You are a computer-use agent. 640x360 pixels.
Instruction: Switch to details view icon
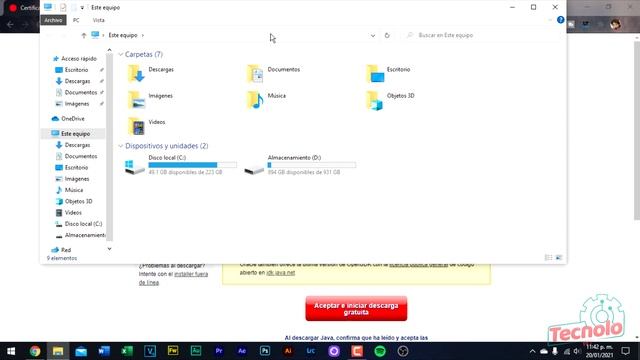(549, 258)
